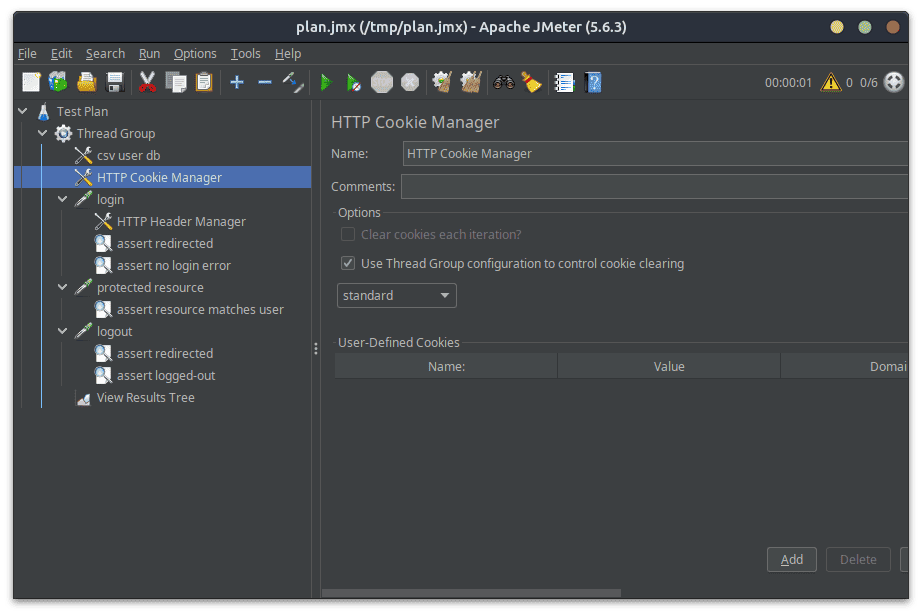Select View Results Tree in the tree
The image size is (922, 615).
click(x=145, y=398)
